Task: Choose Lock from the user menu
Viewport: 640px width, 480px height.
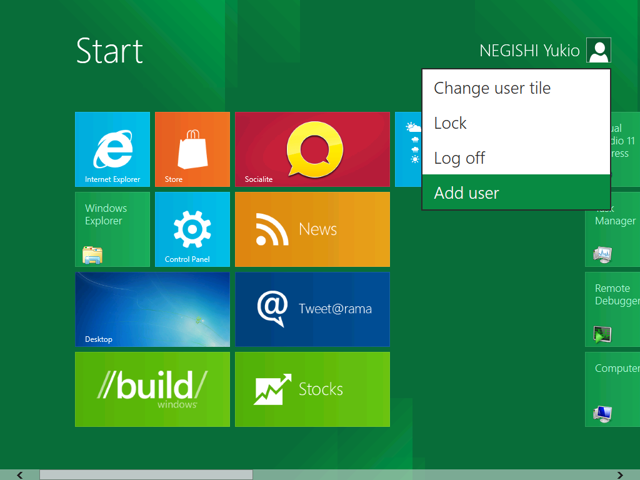Action: (x=516, y=123)
